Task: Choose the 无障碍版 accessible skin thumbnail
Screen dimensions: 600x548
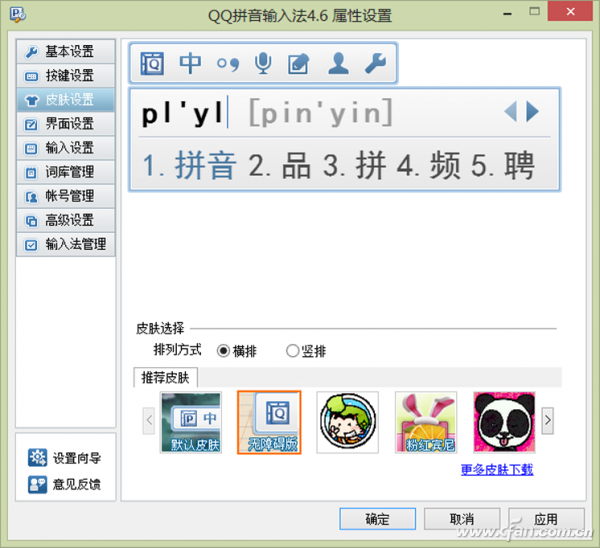Action: pos(269,422)
